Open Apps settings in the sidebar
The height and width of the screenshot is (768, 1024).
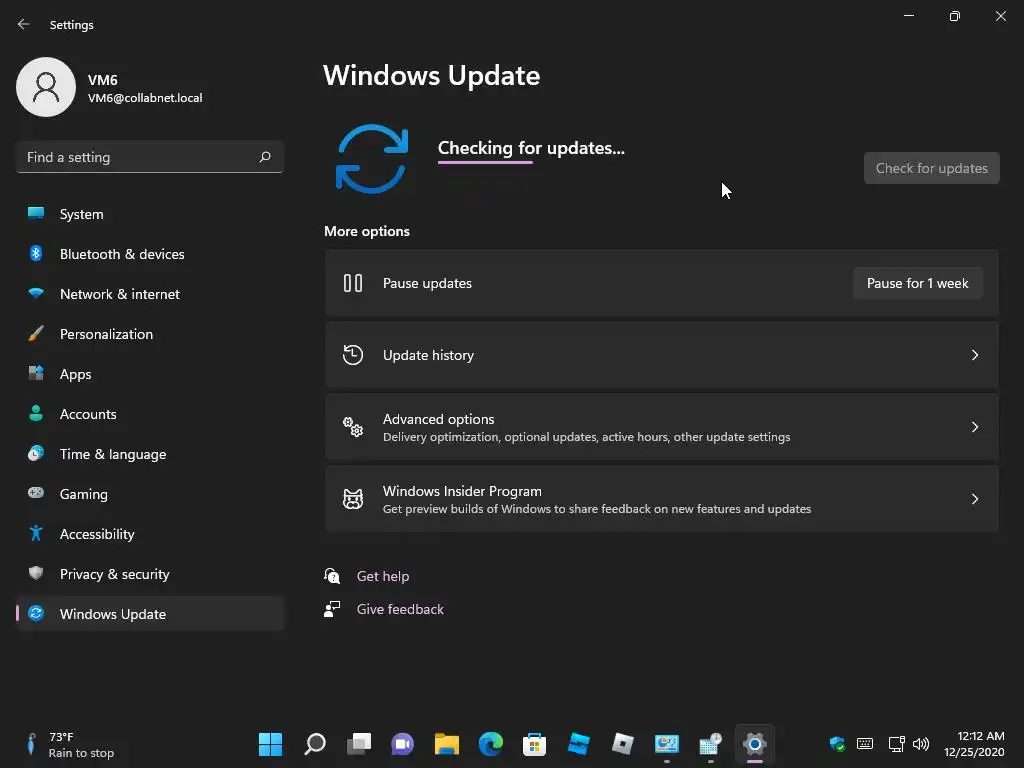150,374
